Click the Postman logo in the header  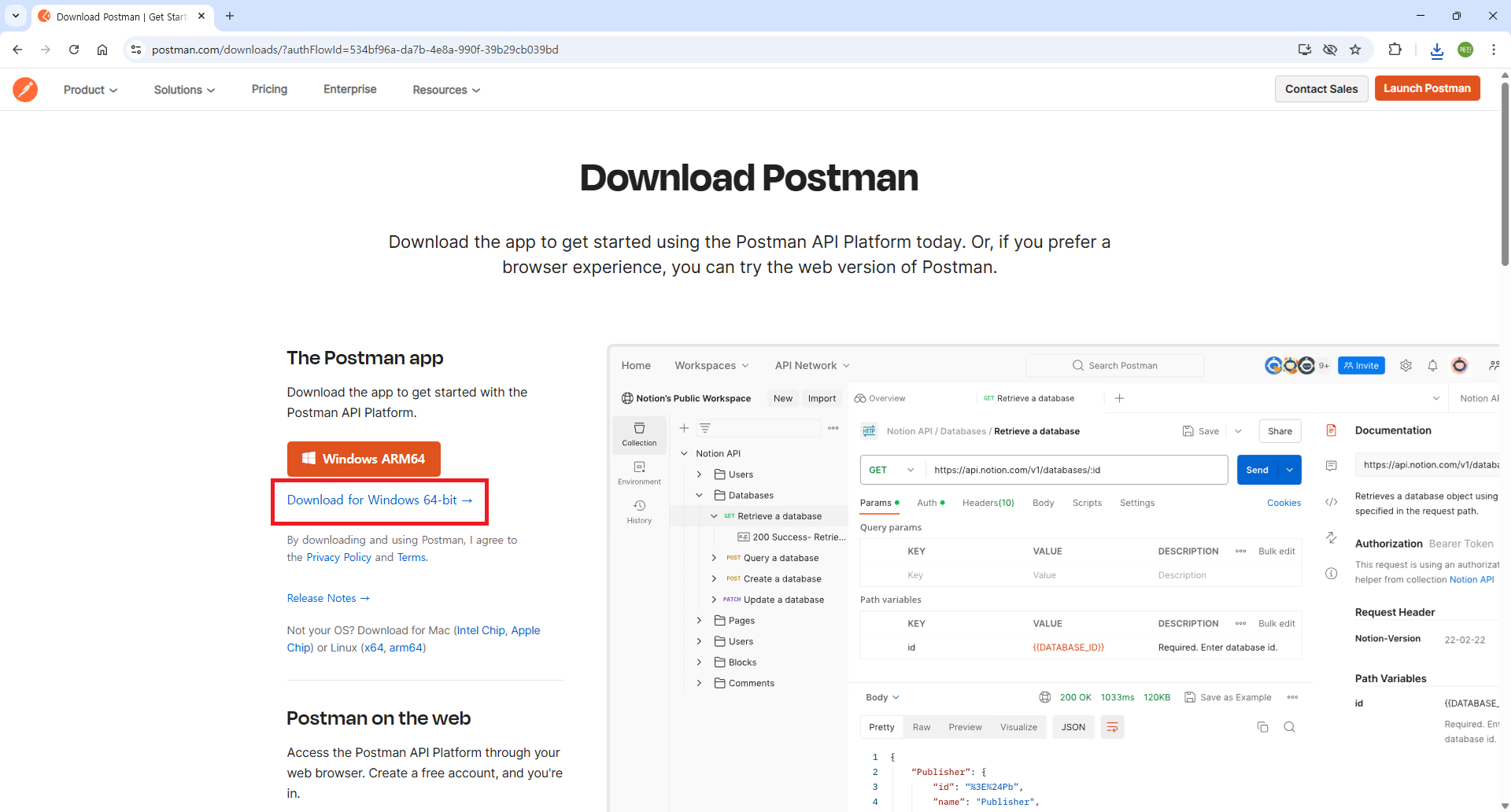pyautogui.click(x=25, y=90)
